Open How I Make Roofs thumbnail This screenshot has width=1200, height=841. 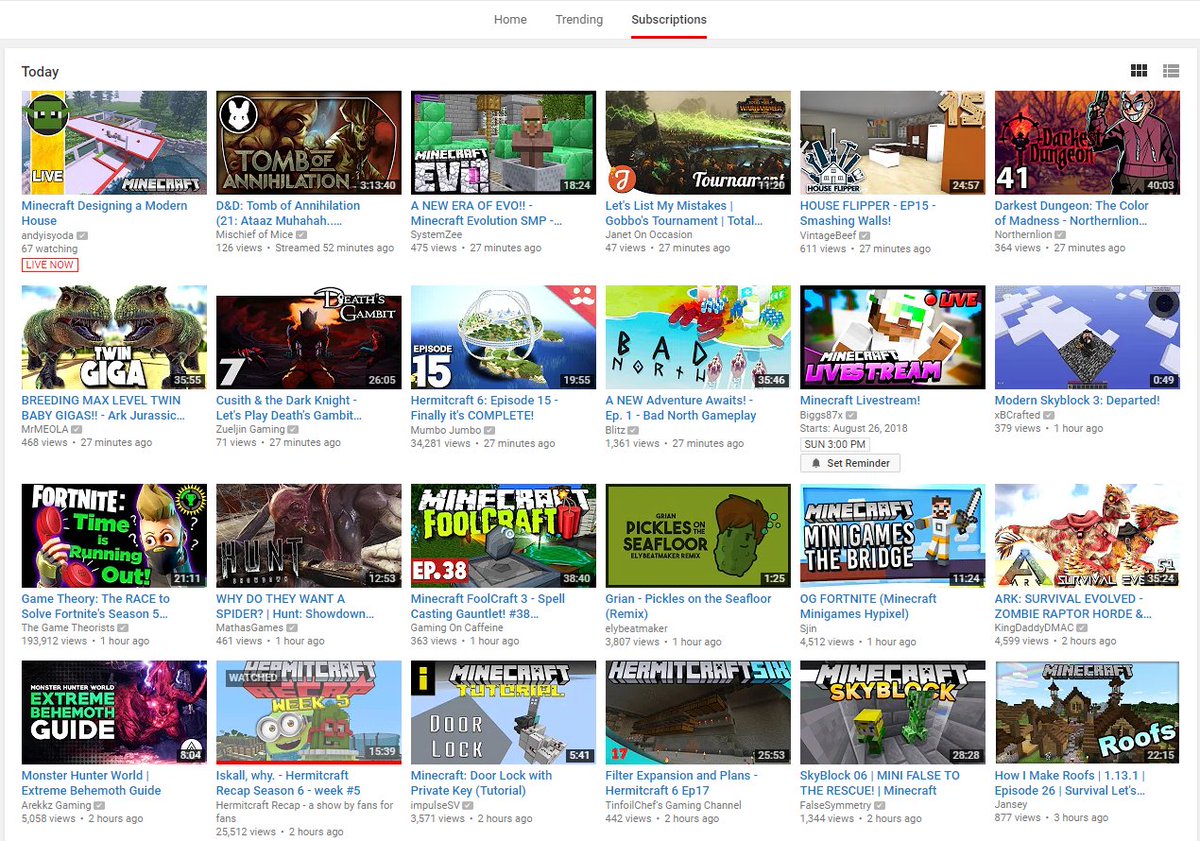1087,713
